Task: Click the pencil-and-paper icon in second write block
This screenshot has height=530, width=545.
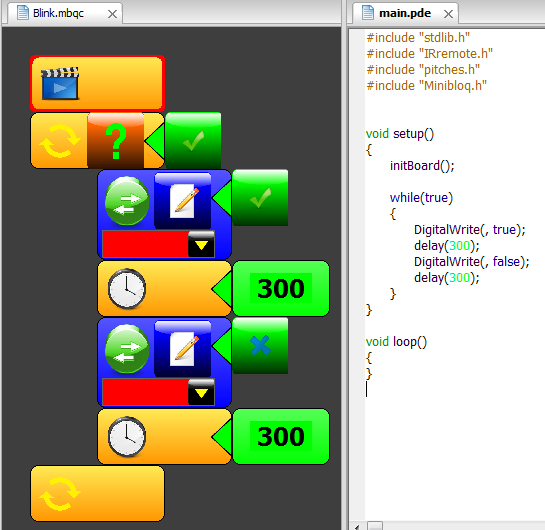Action: [183, 349]
